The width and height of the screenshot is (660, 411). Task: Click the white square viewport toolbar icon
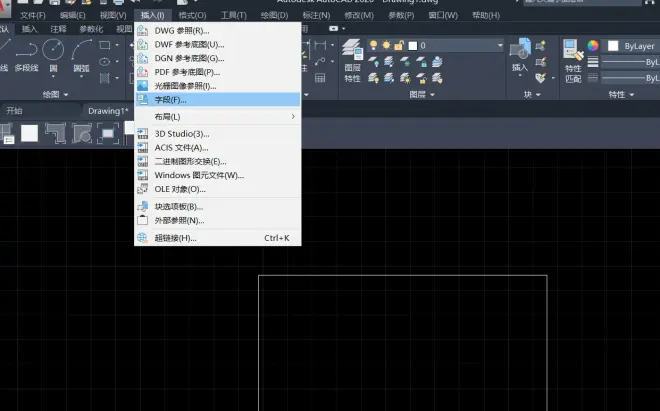[x=29, y=133]
